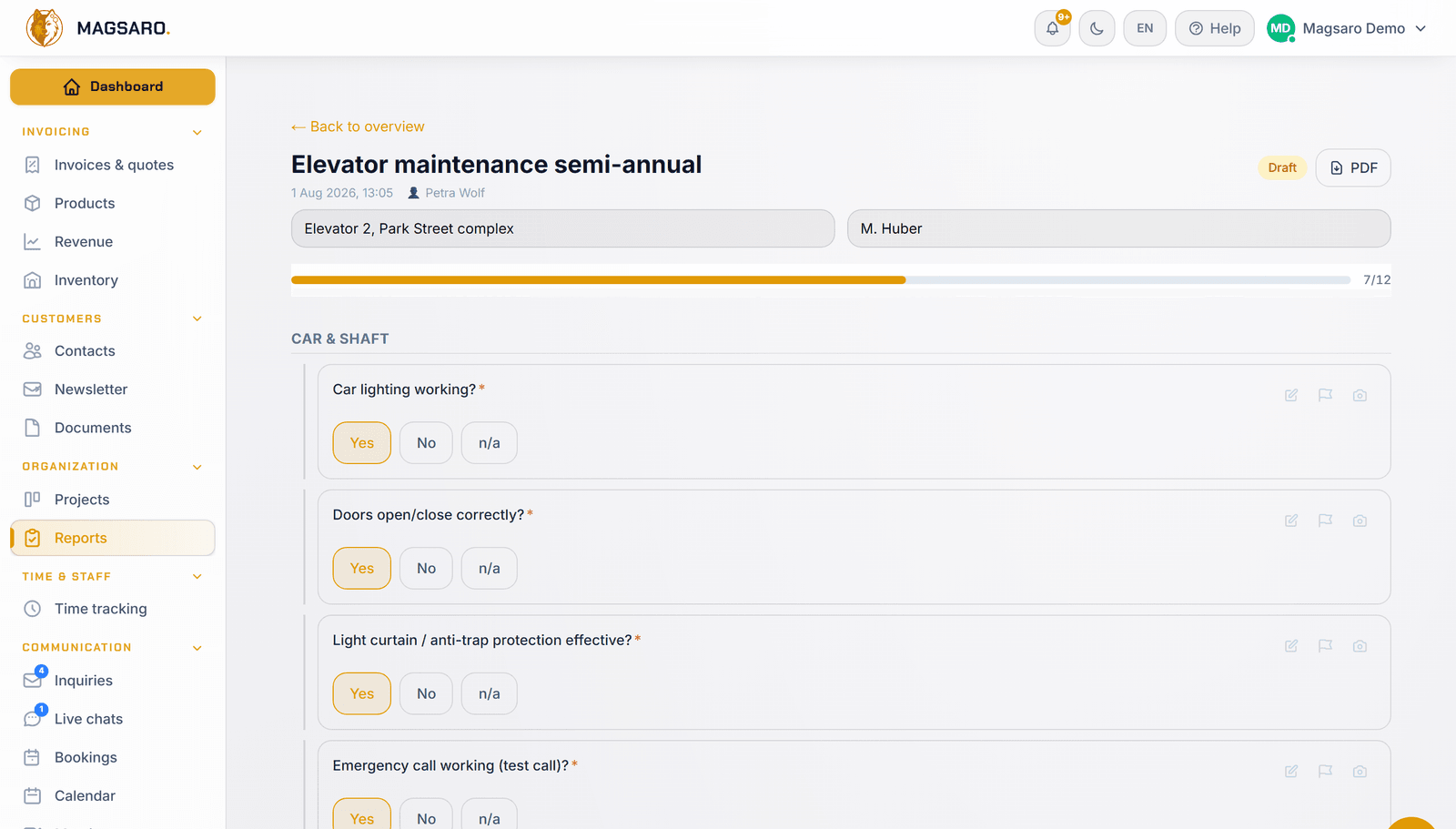Select No for Car lighting working

[x=426, y=443]
